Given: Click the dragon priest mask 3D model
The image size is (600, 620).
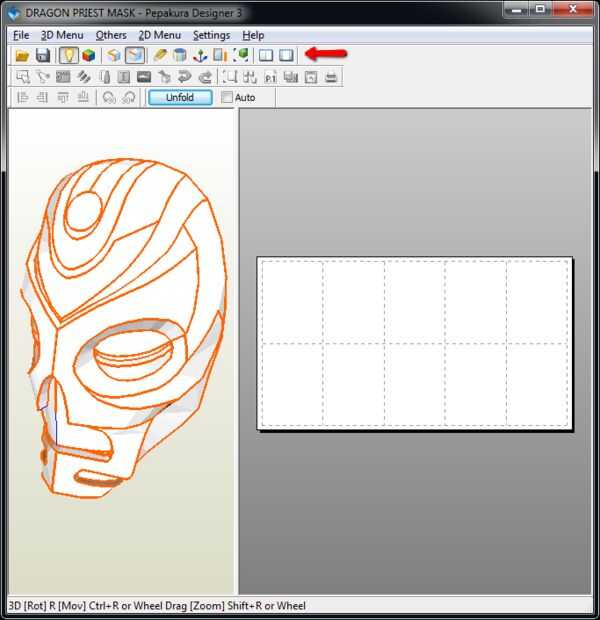Looking at the screenshot, I should point(126,328).
